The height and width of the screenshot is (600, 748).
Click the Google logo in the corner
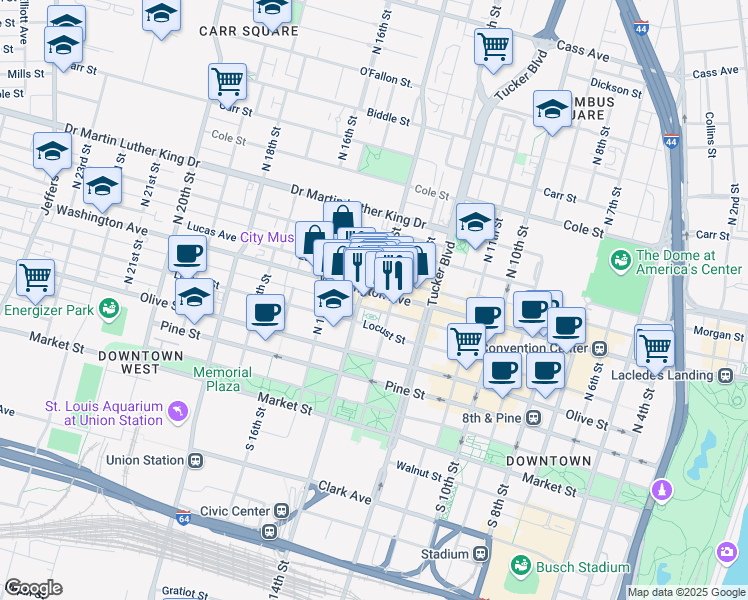click(33, 589)
